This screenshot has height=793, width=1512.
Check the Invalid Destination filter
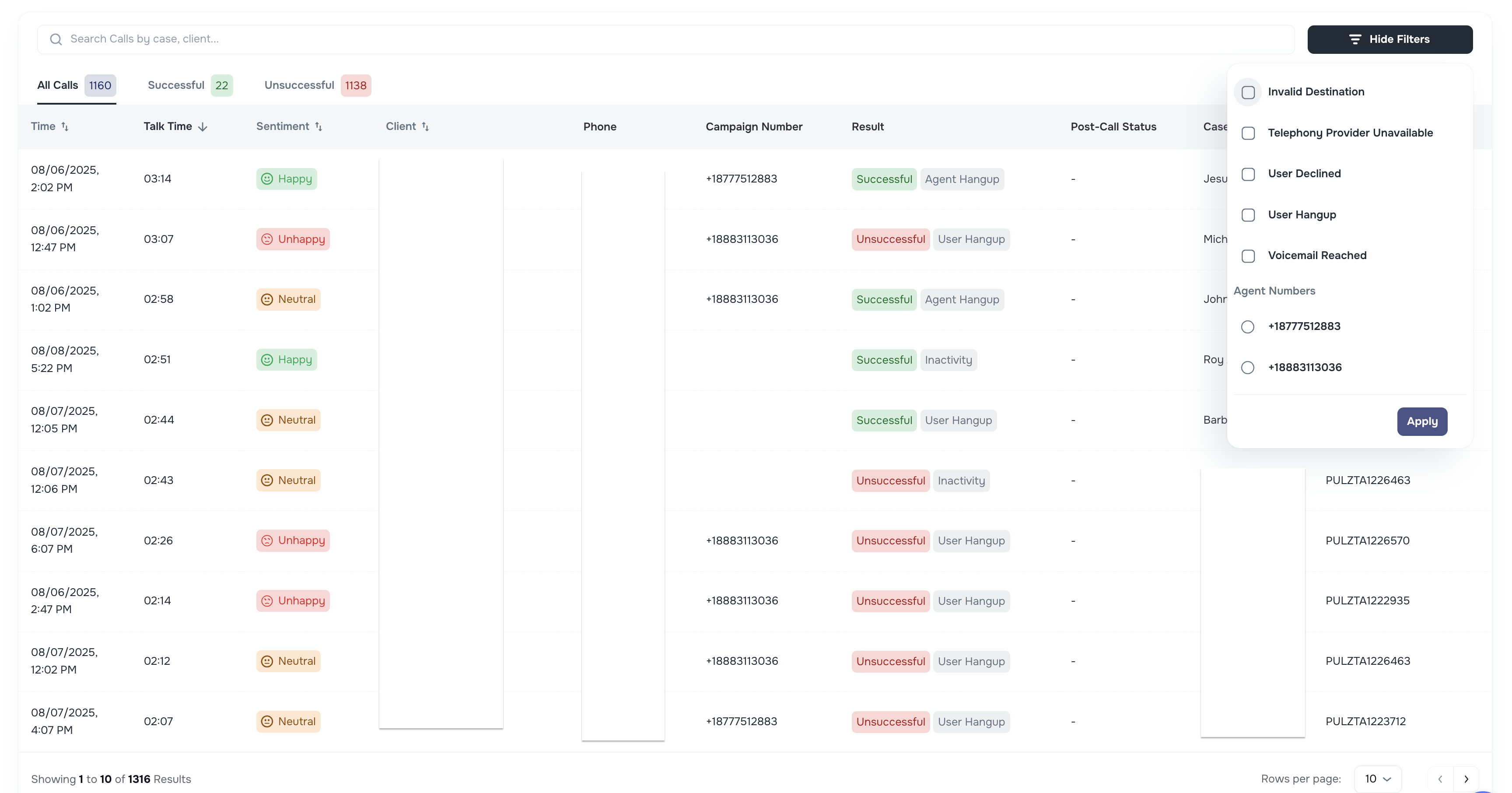coord(1249,92)
